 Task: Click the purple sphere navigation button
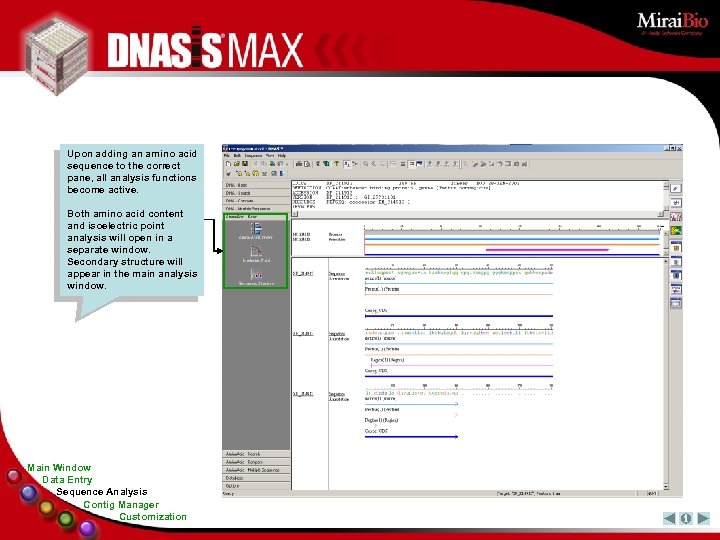87,529
